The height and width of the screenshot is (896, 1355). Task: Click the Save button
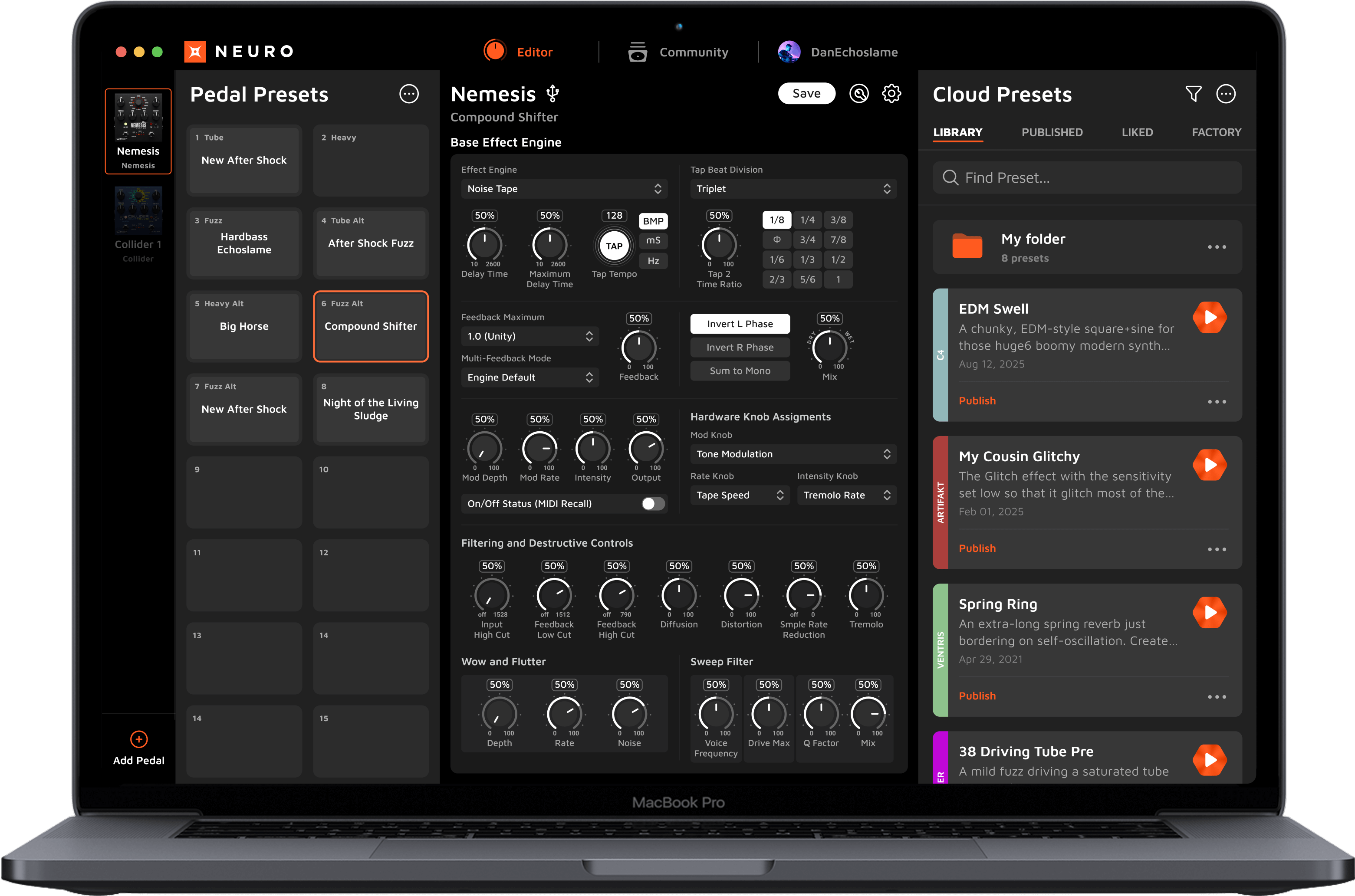tap(806, 94)
